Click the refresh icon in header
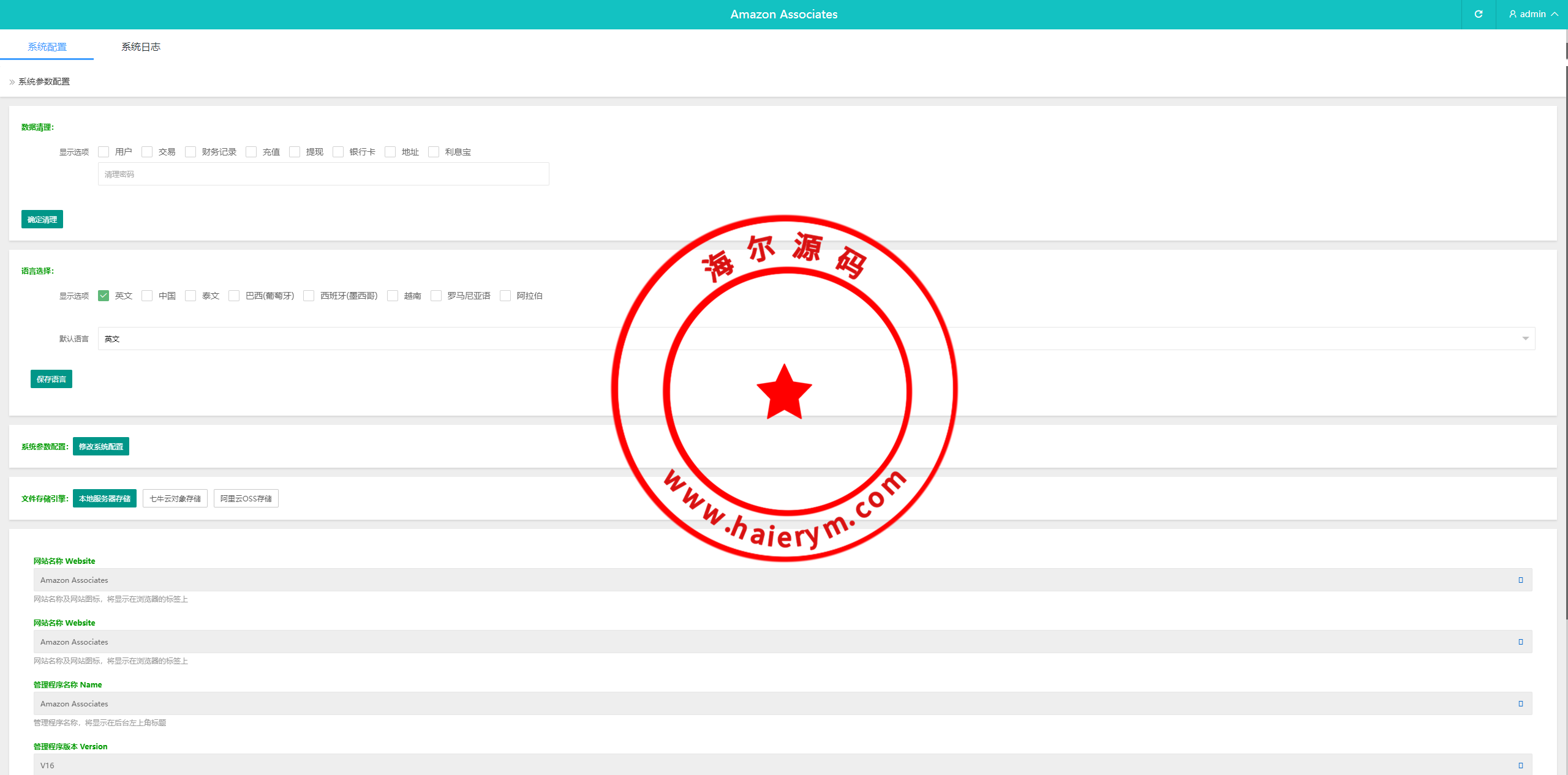The height and width of the screenshot is (775, 1568). (1478, 14)
